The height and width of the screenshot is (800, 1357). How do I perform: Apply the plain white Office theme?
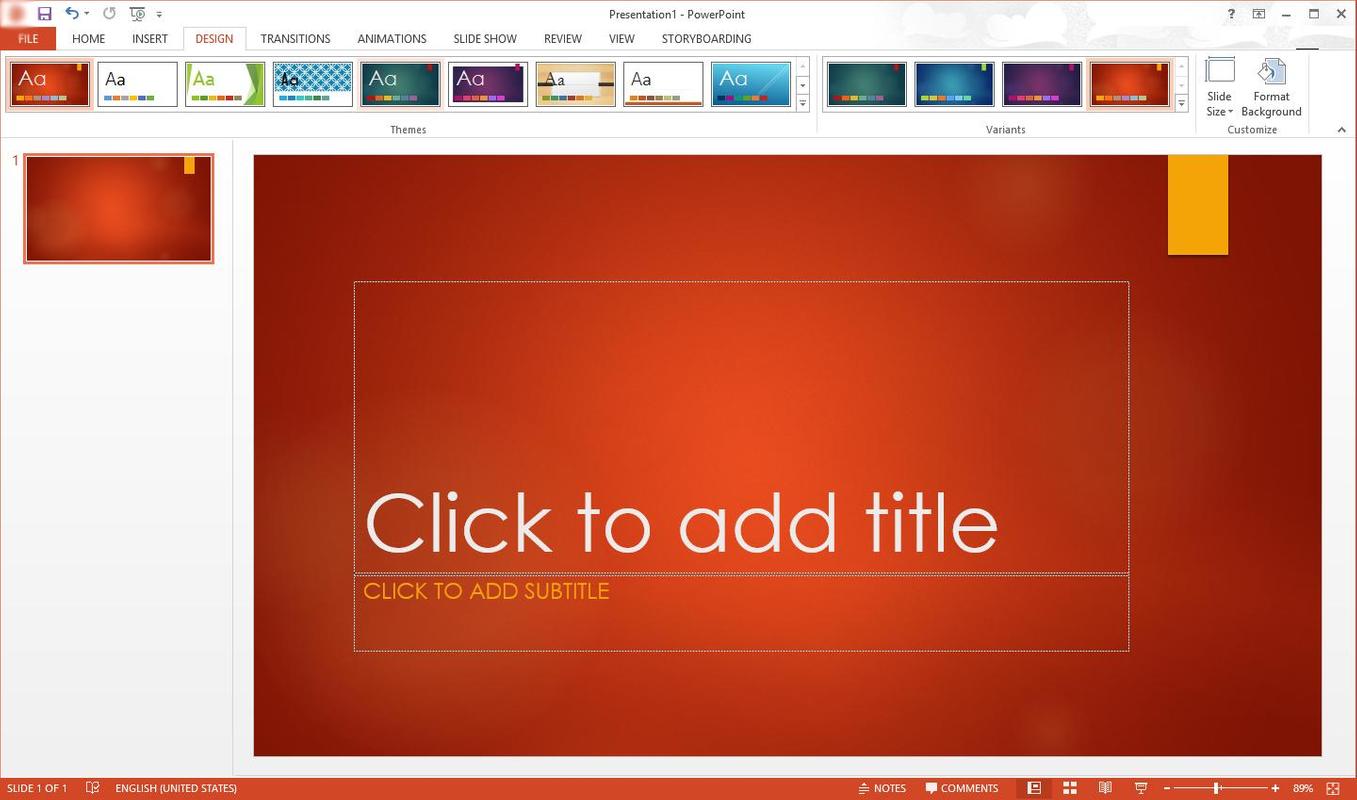pyautogui.click(x=137, y=84)
